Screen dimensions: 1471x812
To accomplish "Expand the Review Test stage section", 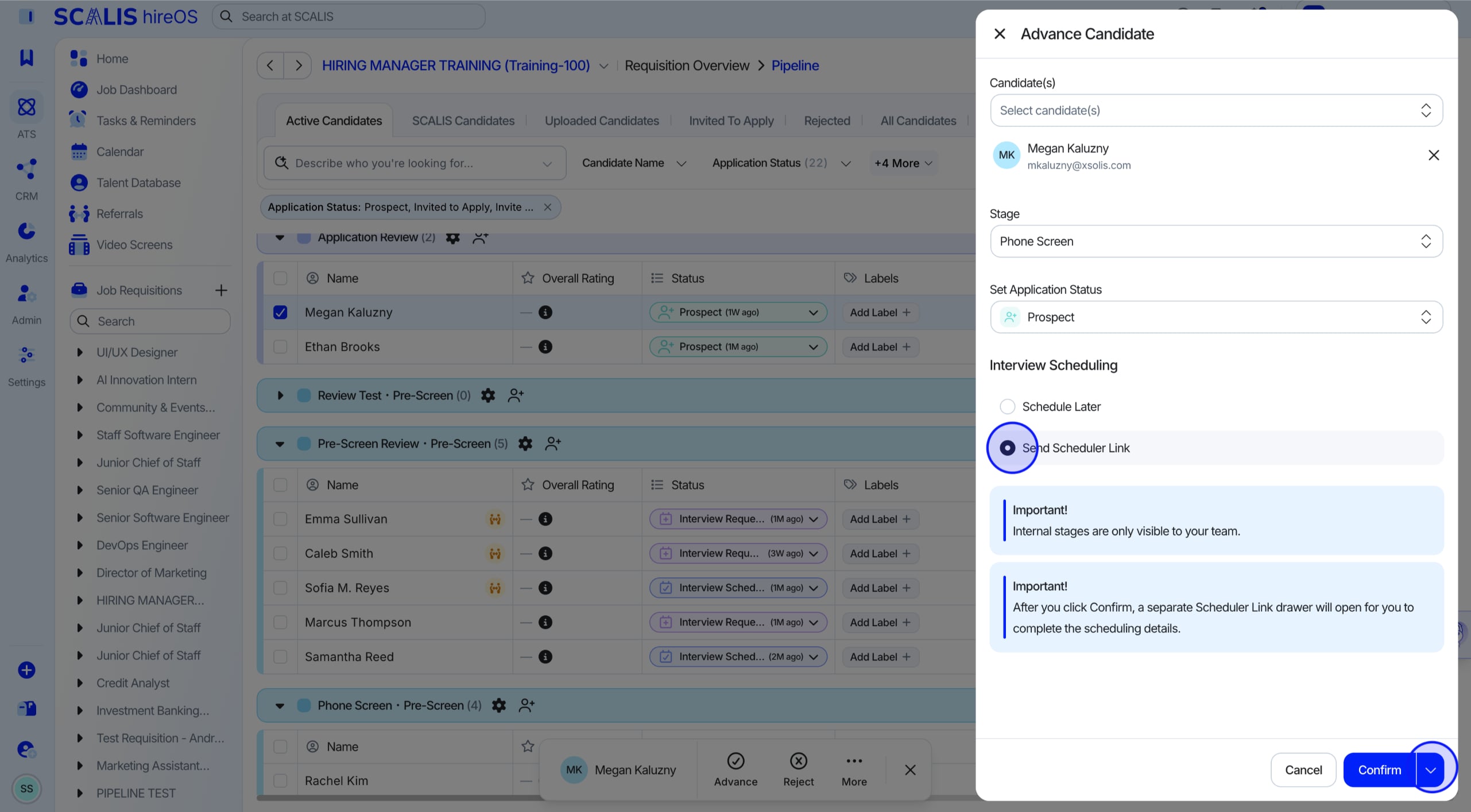I will (x=280, y=395).
